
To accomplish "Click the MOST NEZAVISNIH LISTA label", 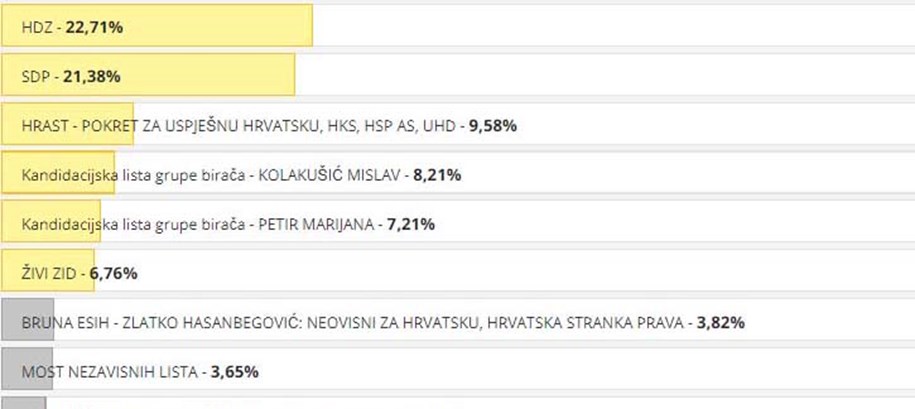I will tap(110, 372).
